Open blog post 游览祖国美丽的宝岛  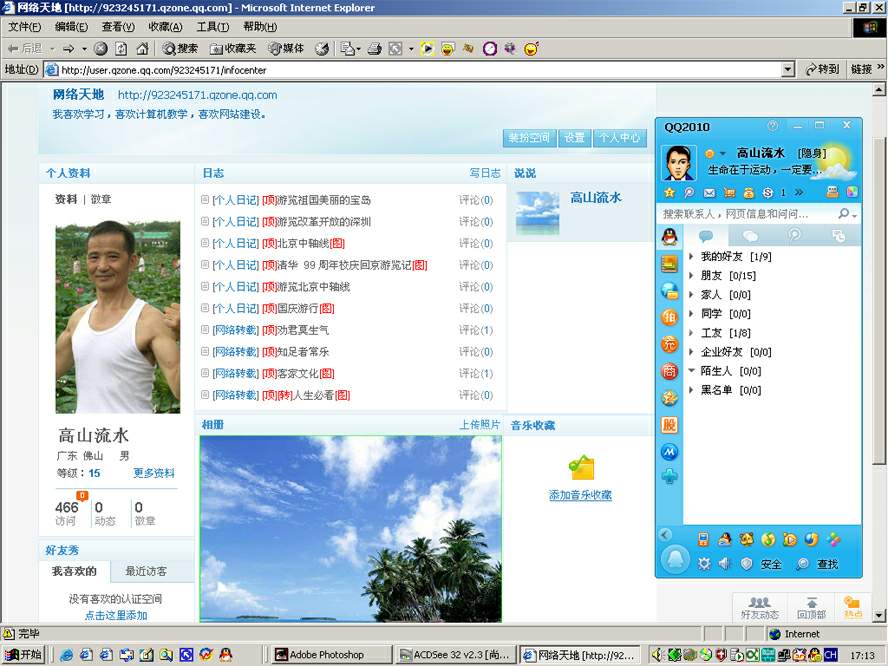pyautogui.click(x=324, y=200)
